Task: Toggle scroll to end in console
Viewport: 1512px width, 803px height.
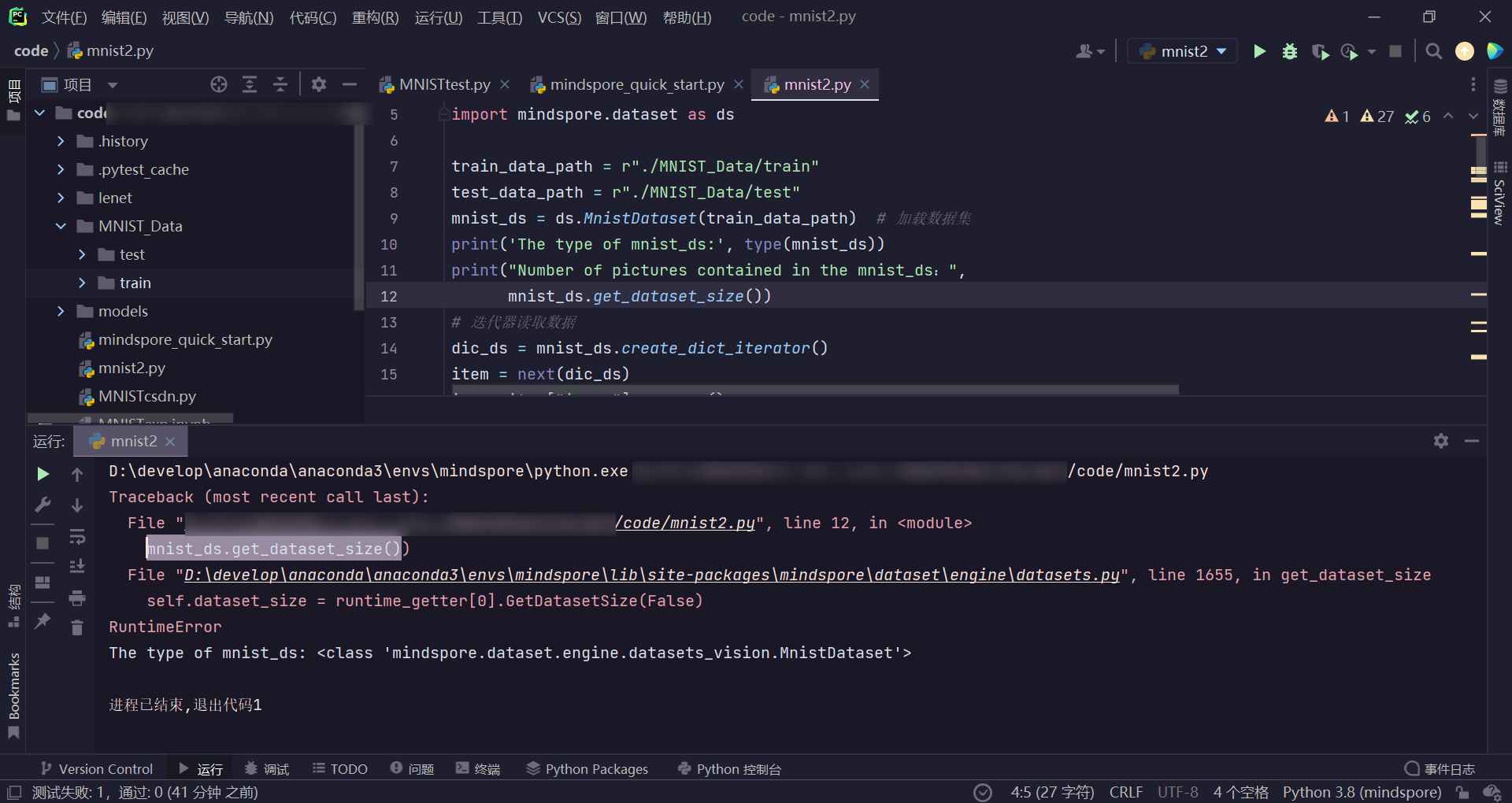Action: pyautogui.click(x=76, y=565)
